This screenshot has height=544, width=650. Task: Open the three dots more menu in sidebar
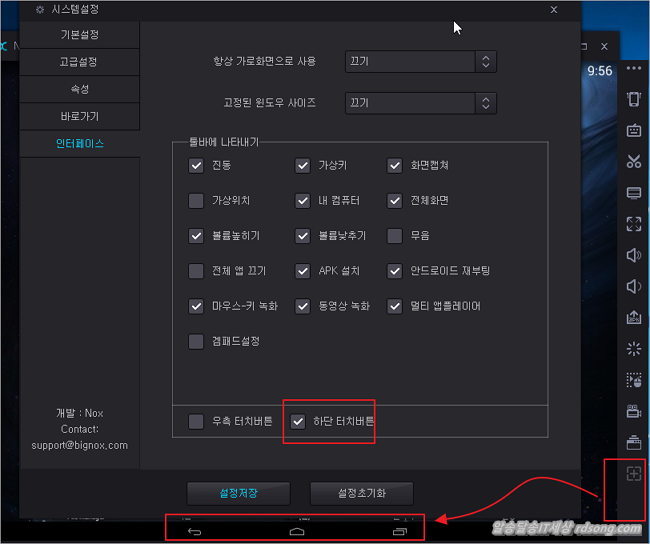point(634,68)
